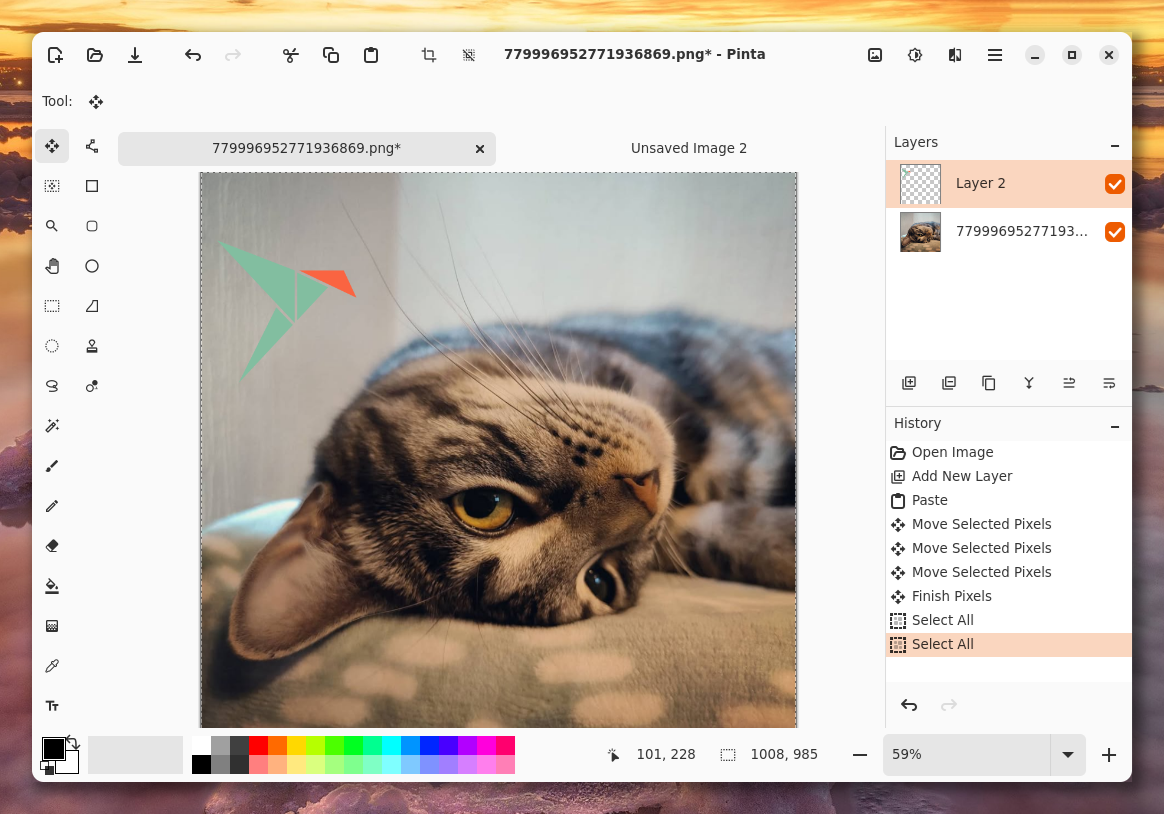This screenshot has height=814, width=1164.
Task: Select the Paint Bucket tool
Action: pyautogui.click(x=52, y=585)
